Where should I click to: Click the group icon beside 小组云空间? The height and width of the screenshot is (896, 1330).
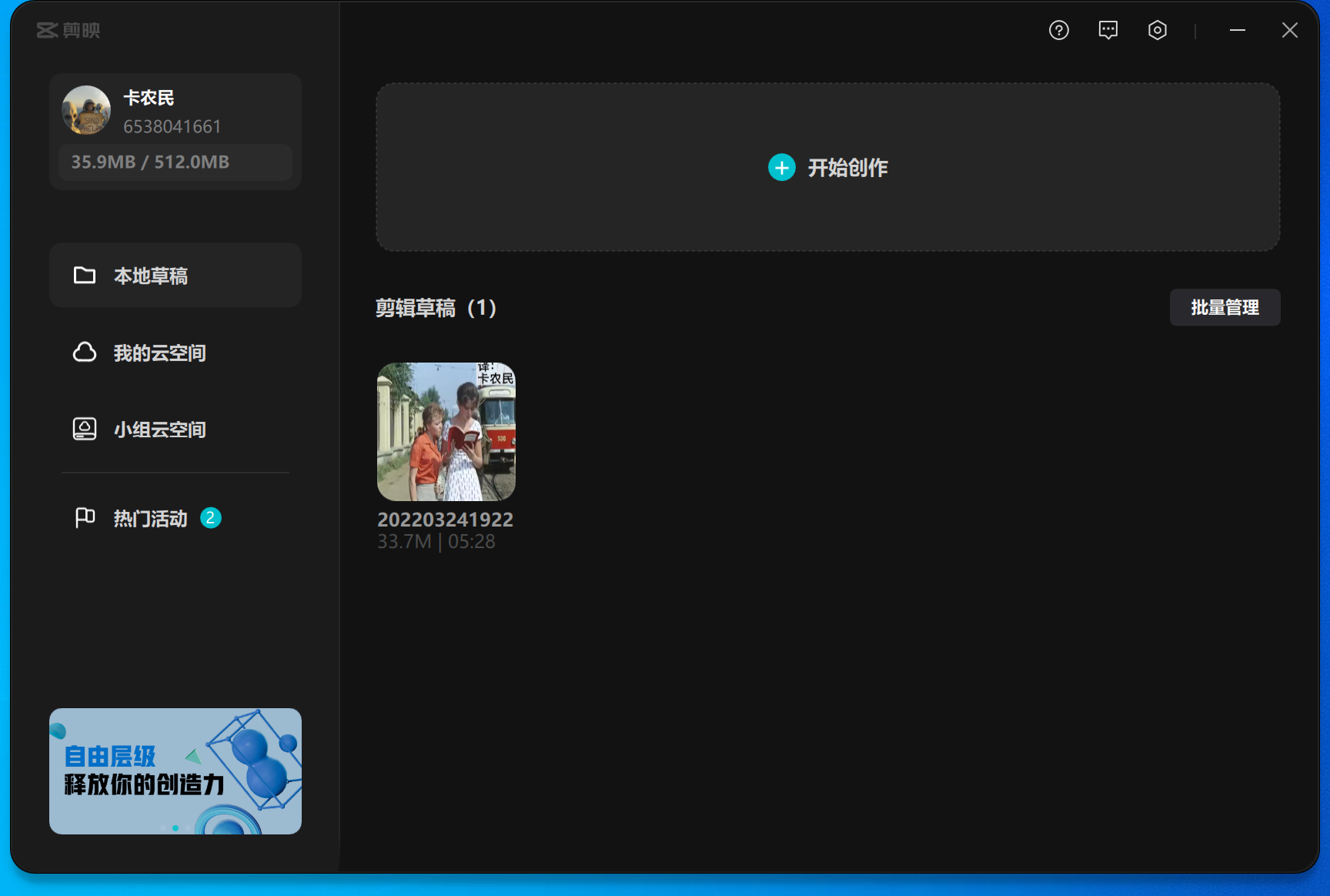pos(85,430)
